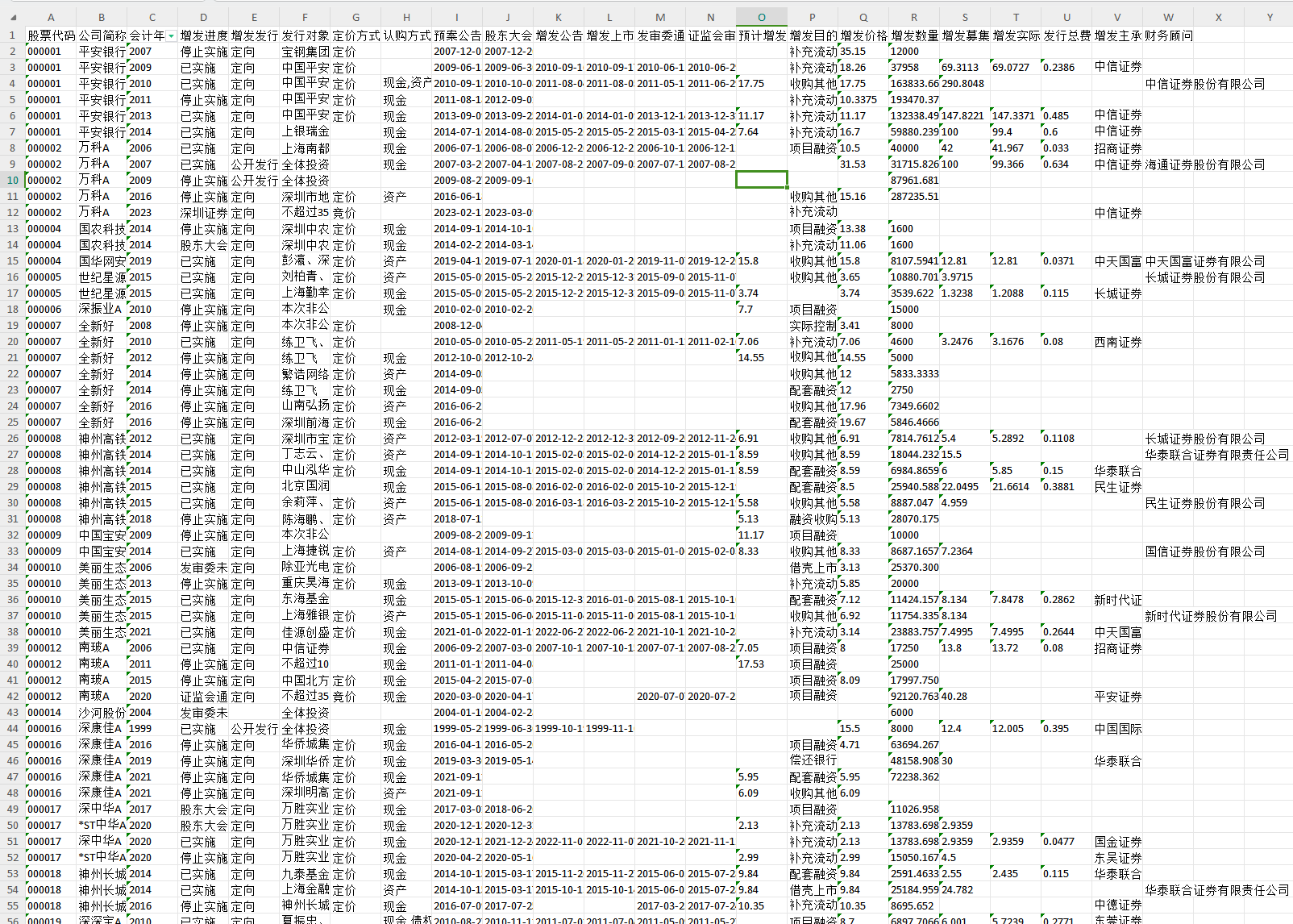Select column A header
Viewport: 1293px width, 924px height.
click(51, 17)
